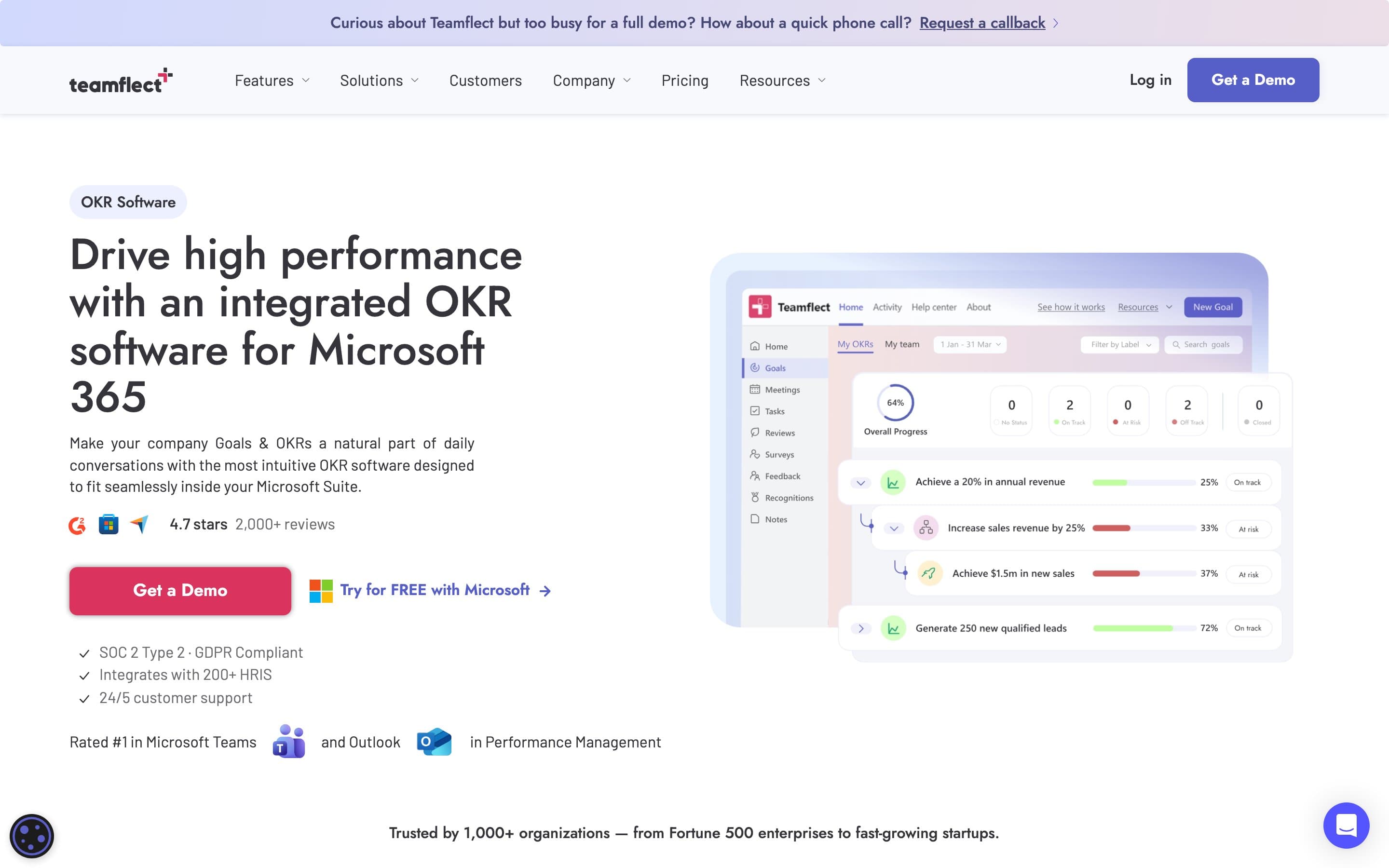Image resolution: width=1389 pixels, height=868 pixels.
Task: Click the 72% qualified leads progress bar
Action: tap(1144, 628)
